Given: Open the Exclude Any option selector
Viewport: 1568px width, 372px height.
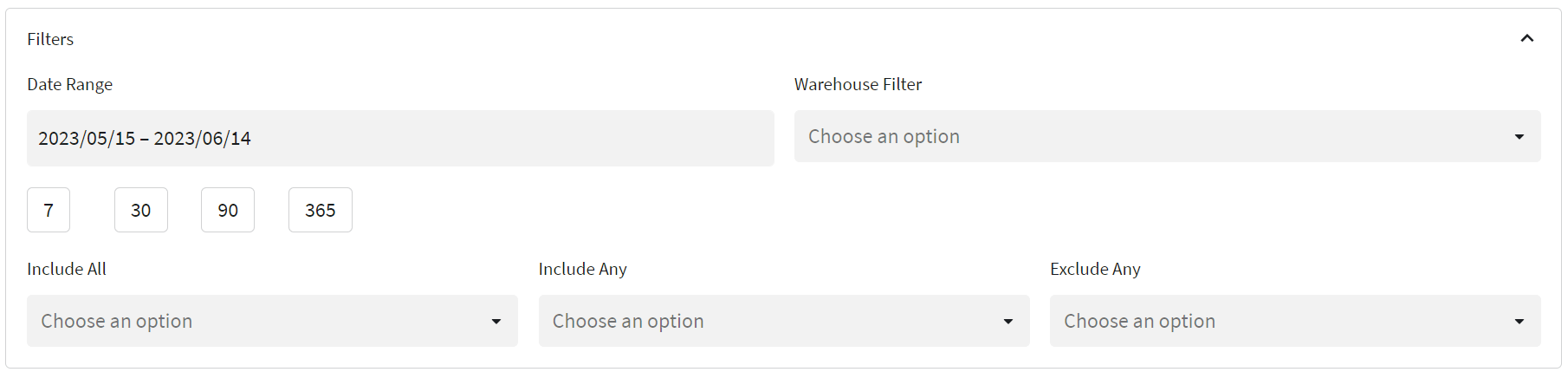Looking at the screenshot, I should [1295, 321].
